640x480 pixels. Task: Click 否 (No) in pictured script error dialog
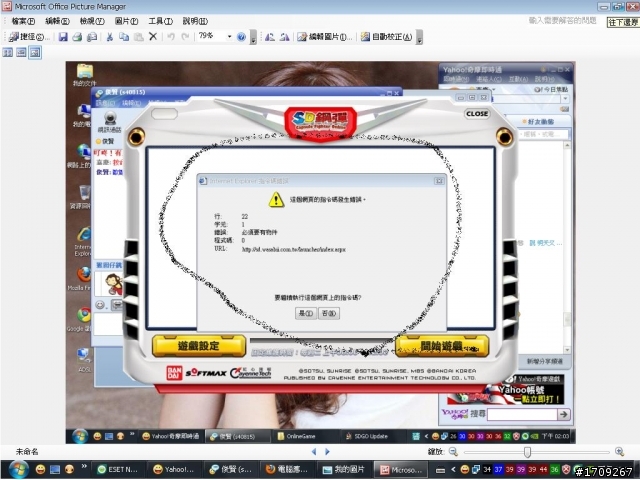(x=329, y=313)
